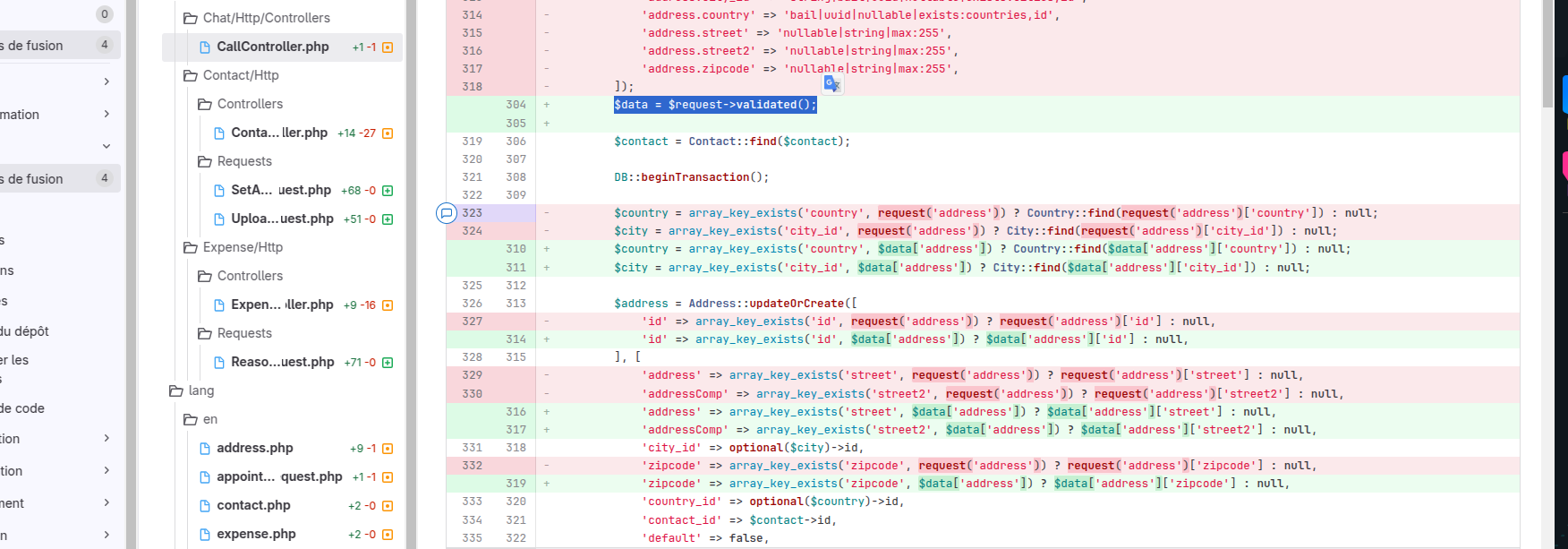Click old line number 327 link

pyautogui.click(x=472, y=322)
